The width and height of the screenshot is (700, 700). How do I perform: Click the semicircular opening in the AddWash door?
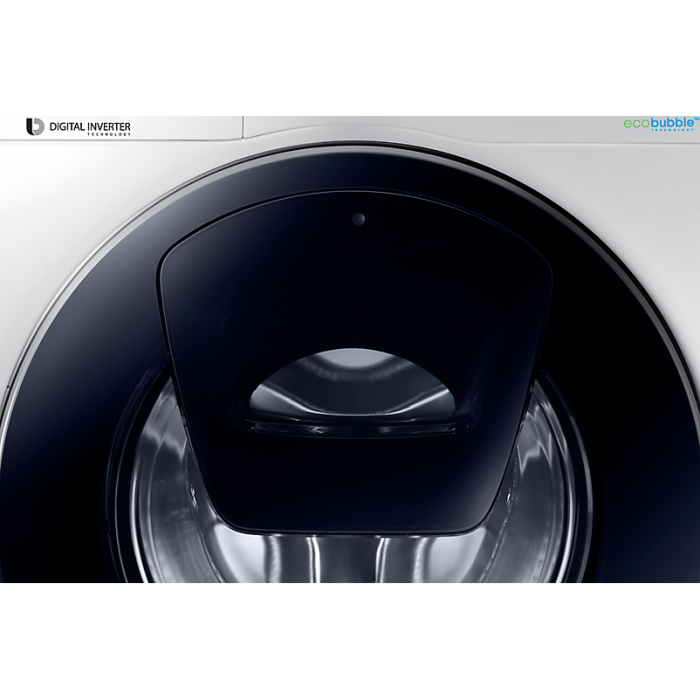coord(352,385)
